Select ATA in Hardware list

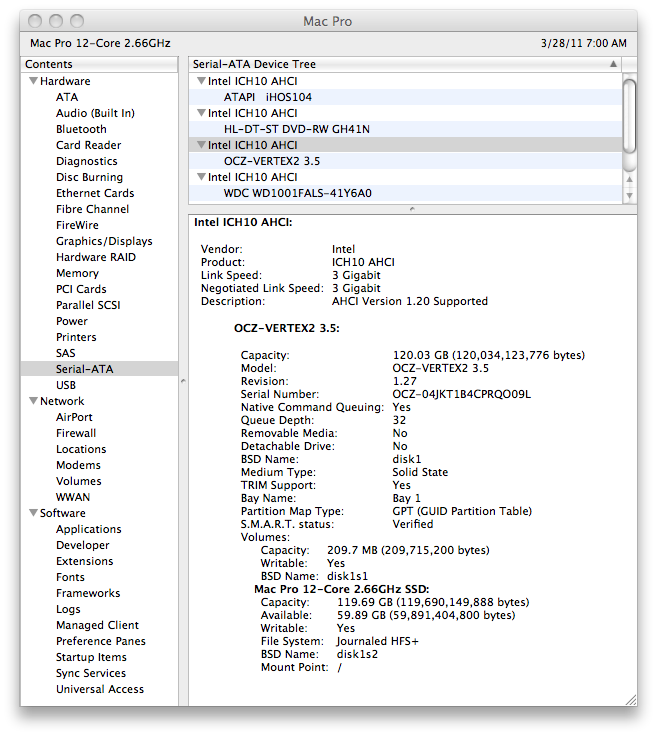[67, 97]
